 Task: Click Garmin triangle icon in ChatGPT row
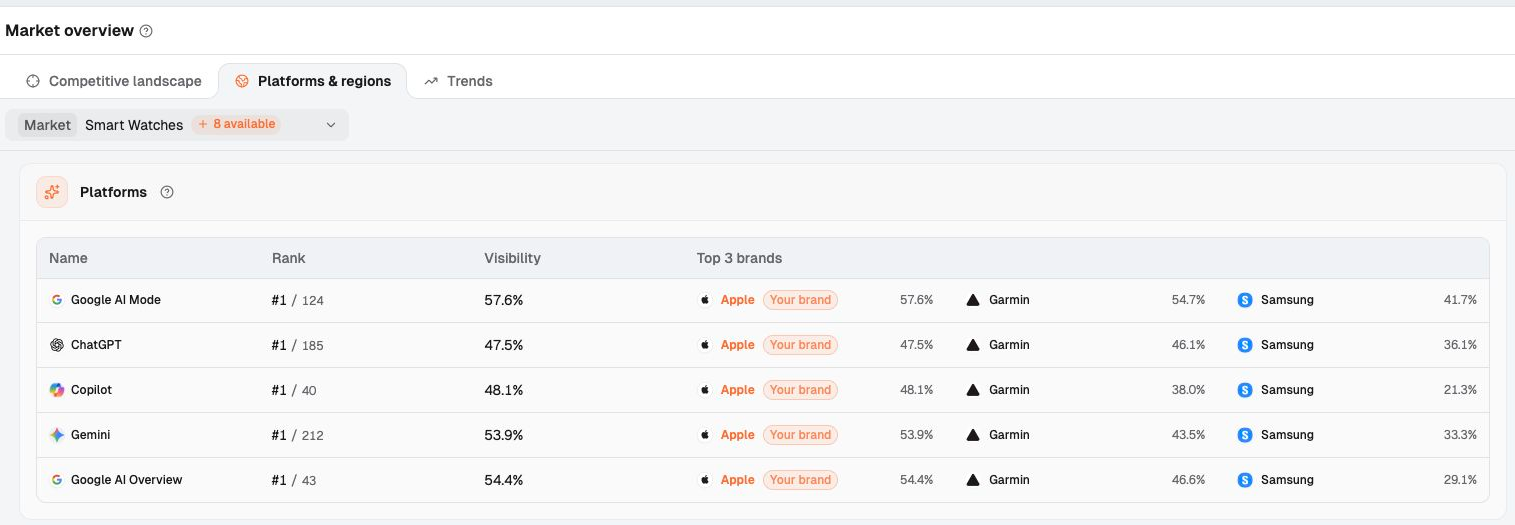pyautogui.click(x=973, y=345)
